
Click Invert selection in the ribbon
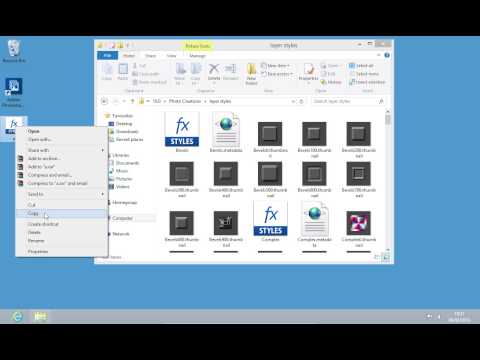coord(367,82)
